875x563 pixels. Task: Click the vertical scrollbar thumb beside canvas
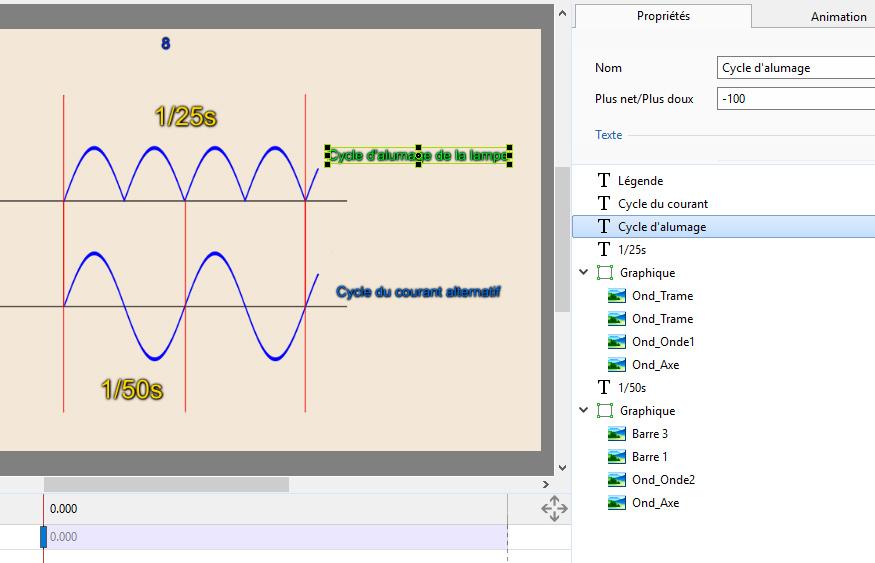tap(562, 239)
